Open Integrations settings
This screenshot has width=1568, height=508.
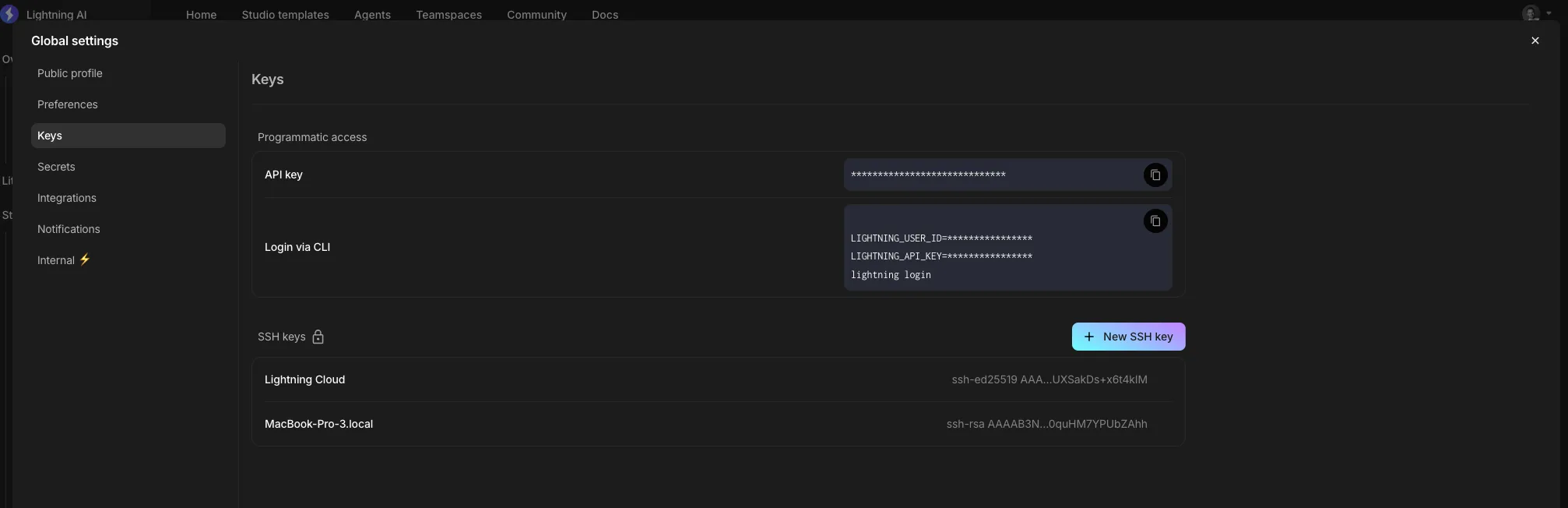pos(128,198)
